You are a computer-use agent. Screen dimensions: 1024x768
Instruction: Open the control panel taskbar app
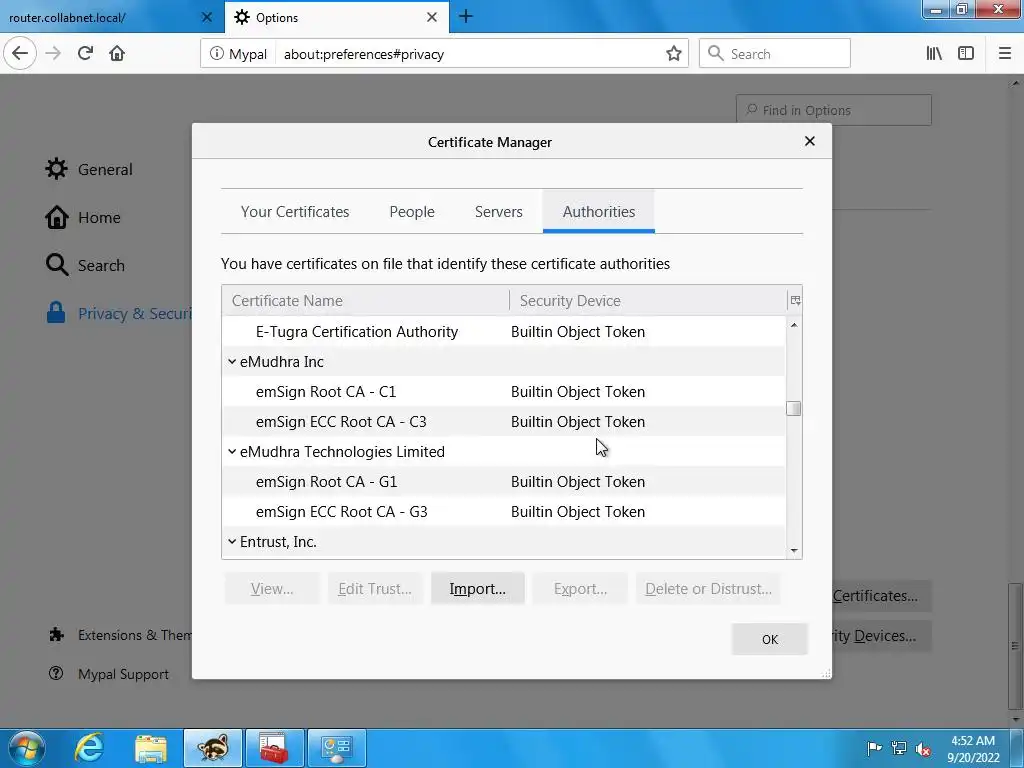[x=336, y=748]
